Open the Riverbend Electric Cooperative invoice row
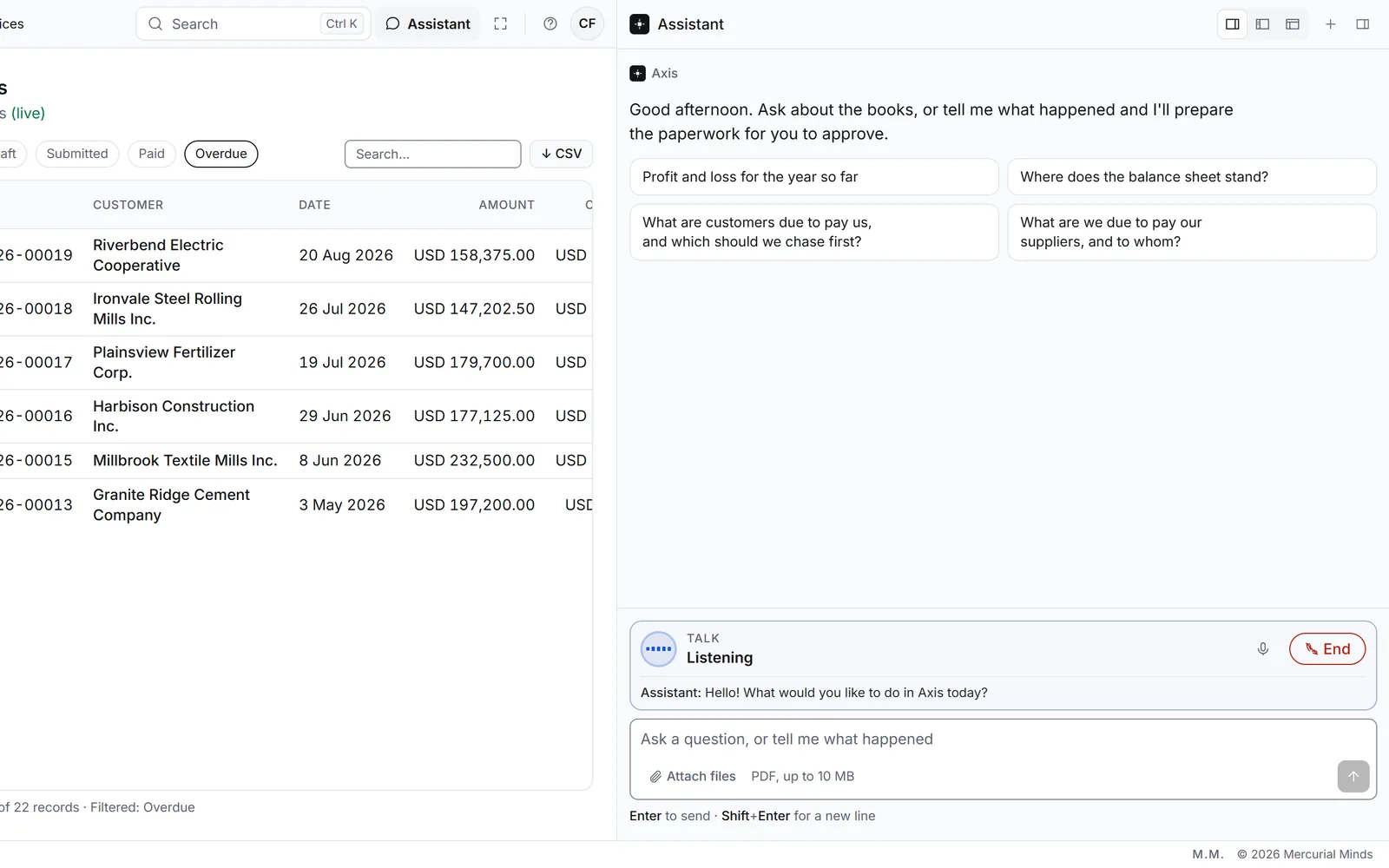 point(295,255)
